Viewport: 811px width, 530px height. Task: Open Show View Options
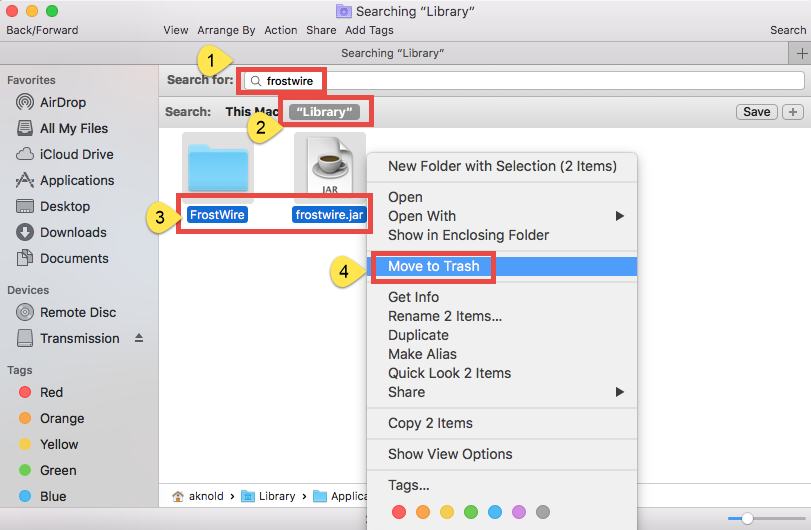tap(502, 454)
